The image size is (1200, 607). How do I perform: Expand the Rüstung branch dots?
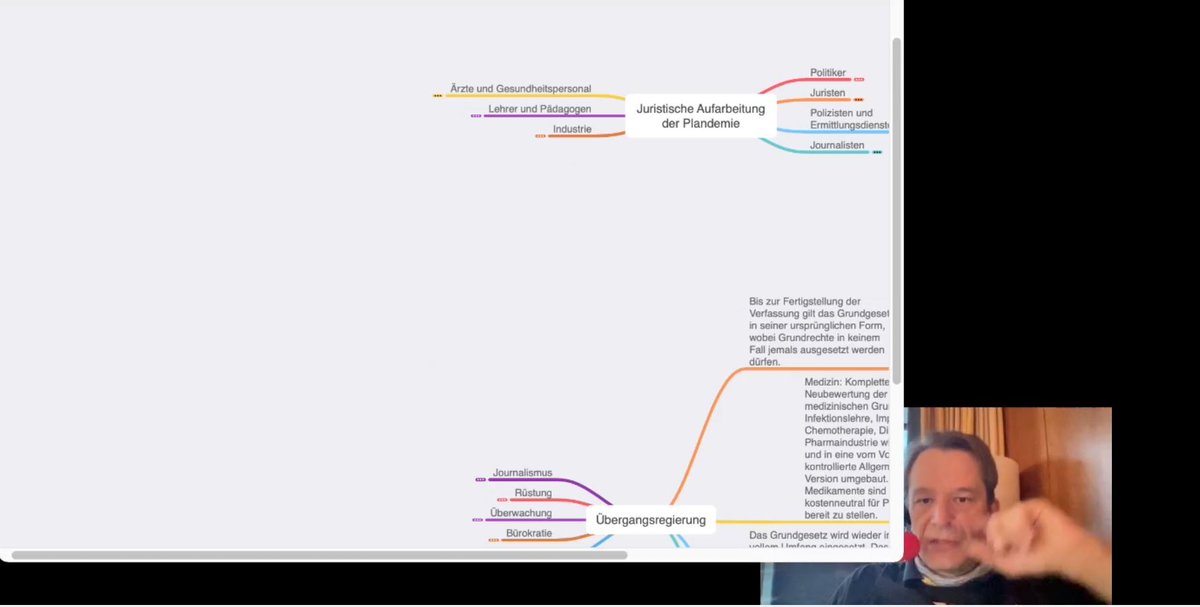coord(503,500)
